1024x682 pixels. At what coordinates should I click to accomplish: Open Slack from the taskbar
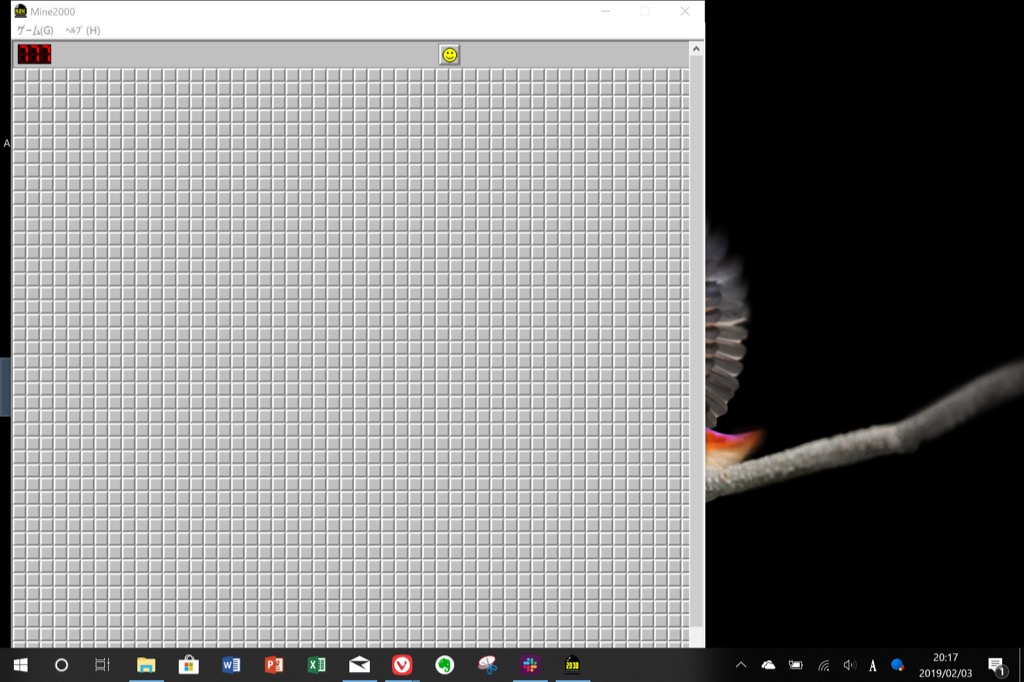pyautogui.click(x=530, y=665)
